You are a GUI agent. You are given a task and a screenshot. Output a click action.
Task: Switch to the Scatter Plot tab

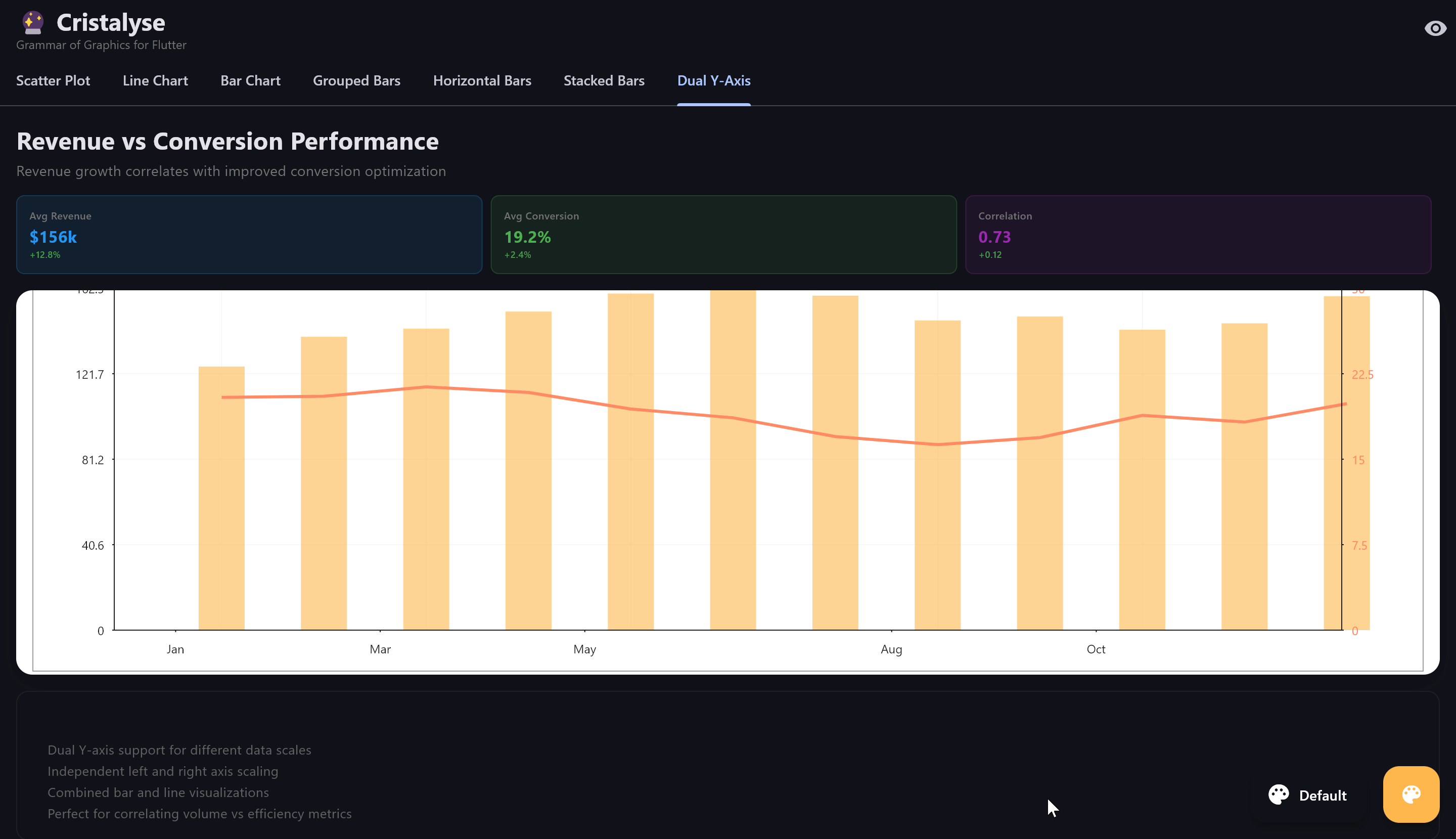click(53, 81)
